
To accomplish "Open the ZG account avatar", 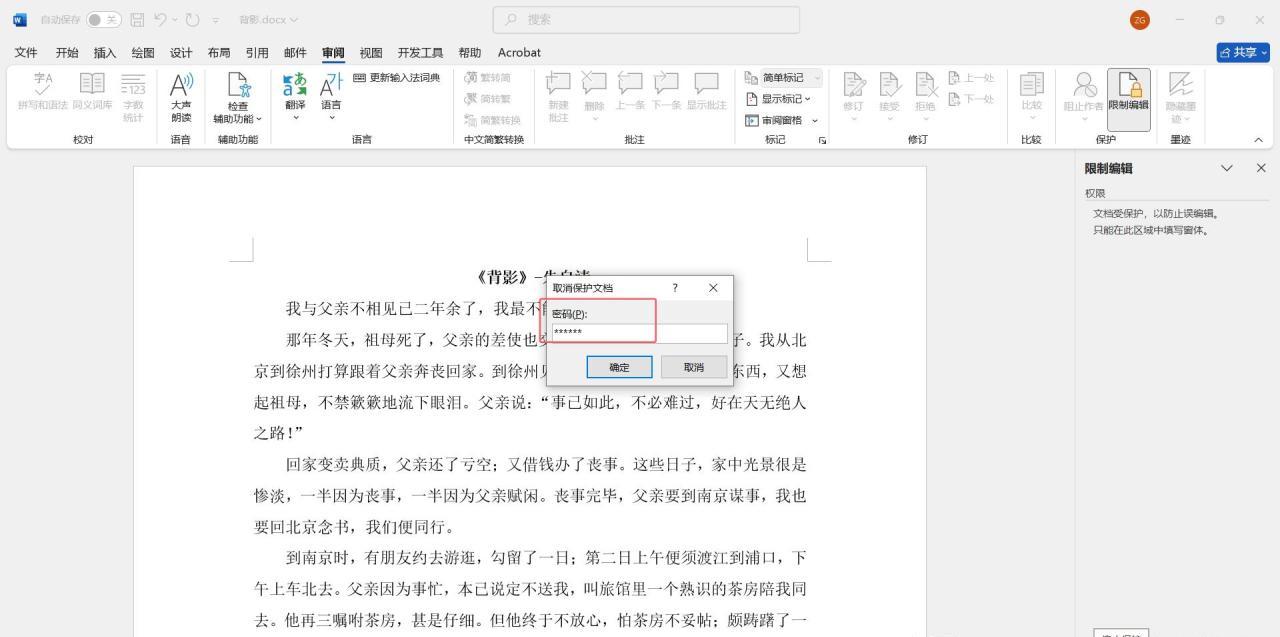I will (x=1138, y=19).
